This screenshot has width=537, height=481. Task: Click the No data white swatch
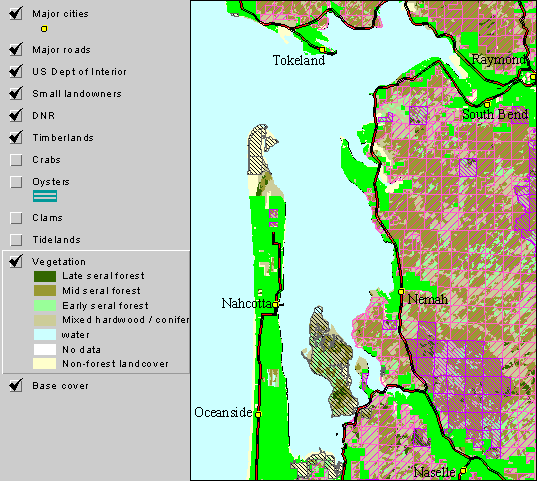(45, 349)
